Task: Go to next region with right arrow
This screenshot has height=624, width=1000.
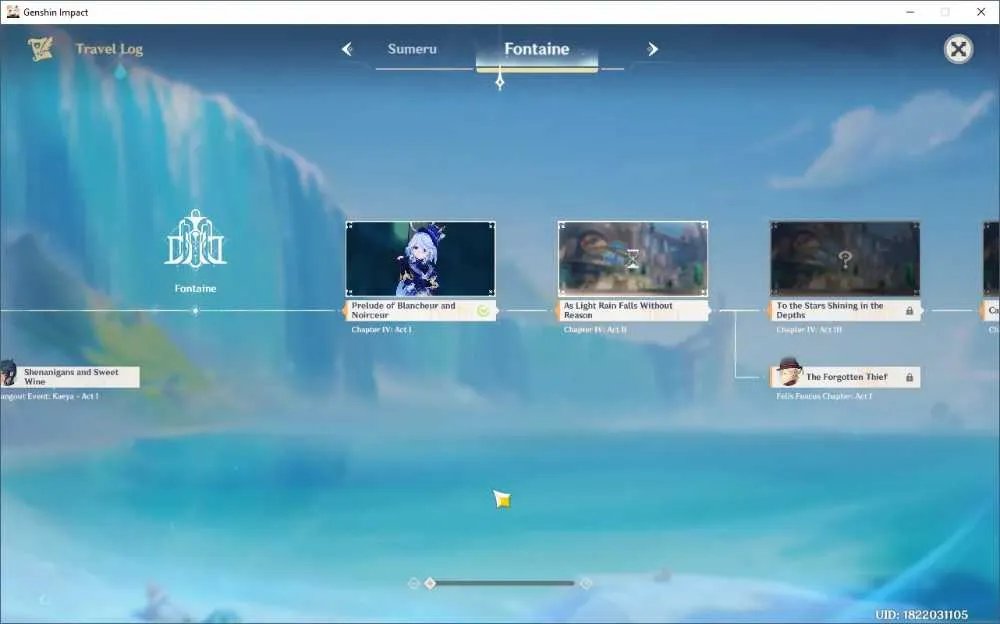Action: (652, 49)
